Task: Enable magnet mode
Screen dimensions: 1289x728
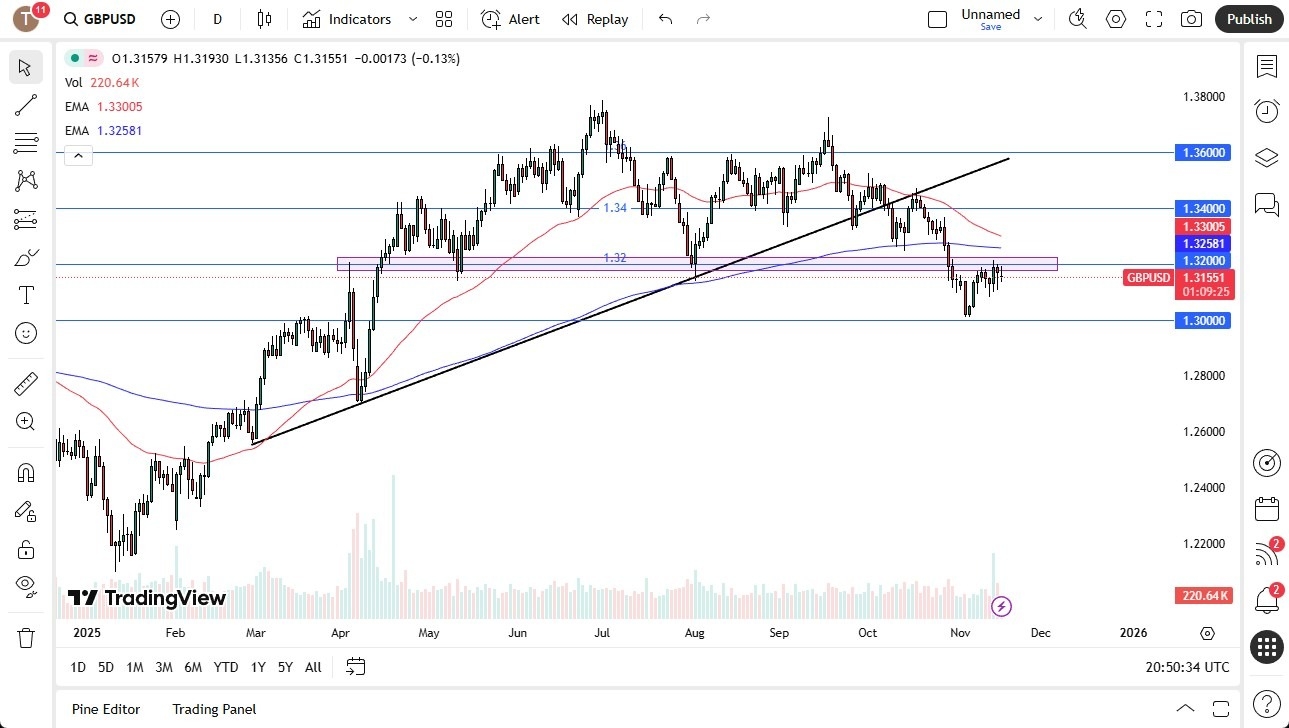Action: [25, 471]
